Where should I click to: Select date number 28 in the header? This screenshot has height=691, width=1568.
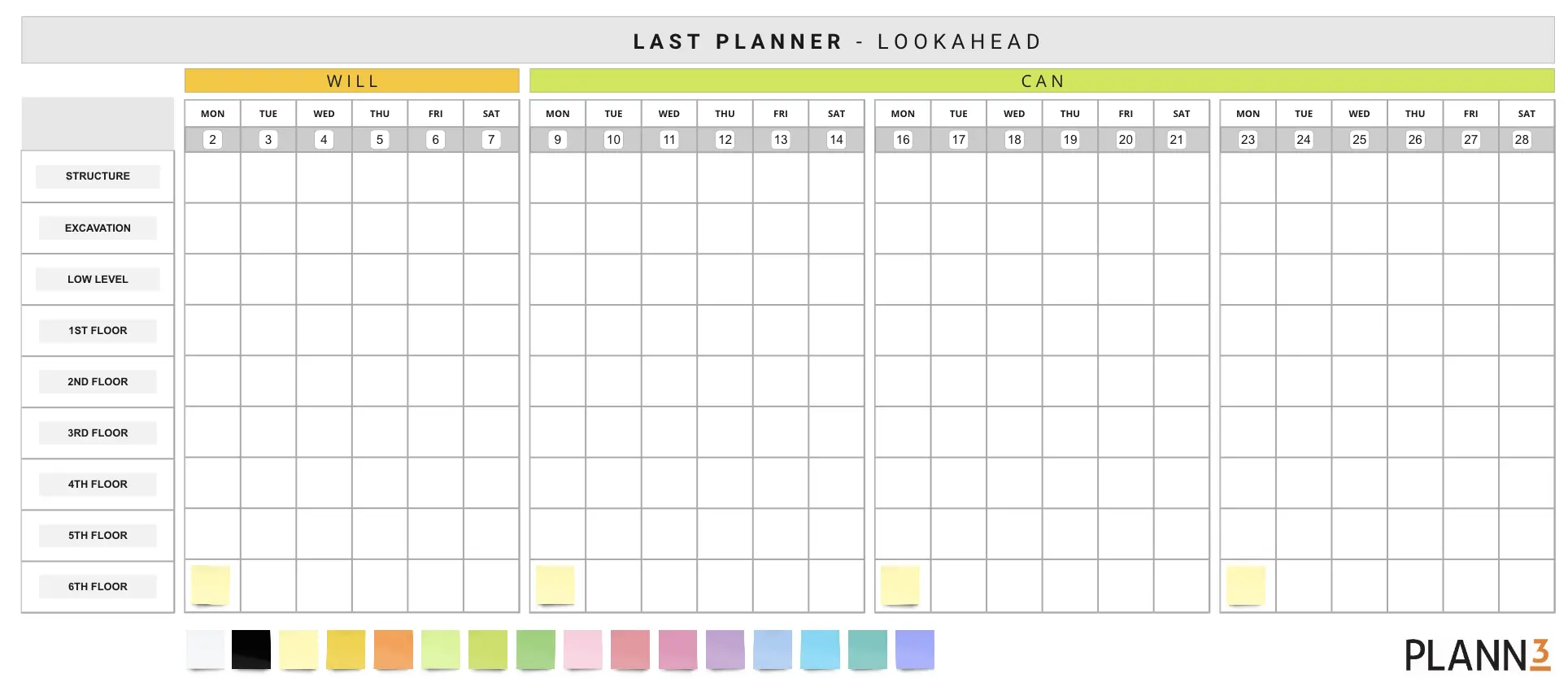click(1522, 140)
